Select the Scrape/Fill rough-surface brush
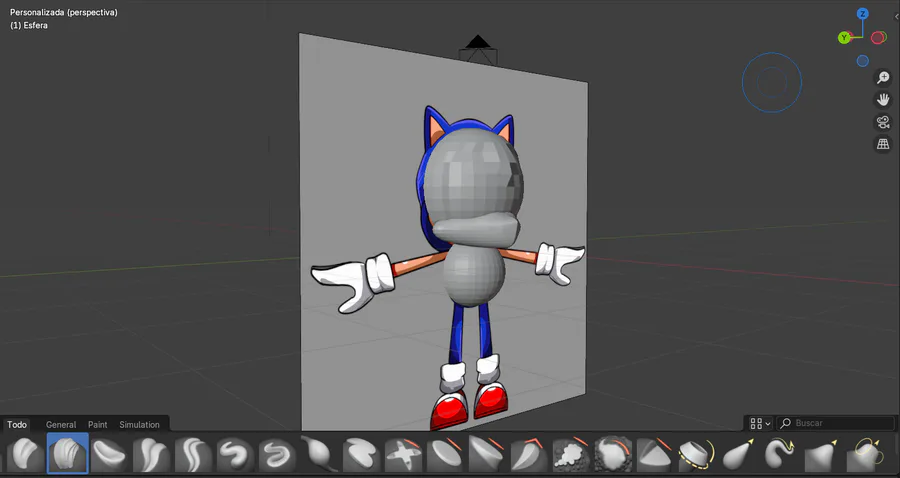 (571, 453)
